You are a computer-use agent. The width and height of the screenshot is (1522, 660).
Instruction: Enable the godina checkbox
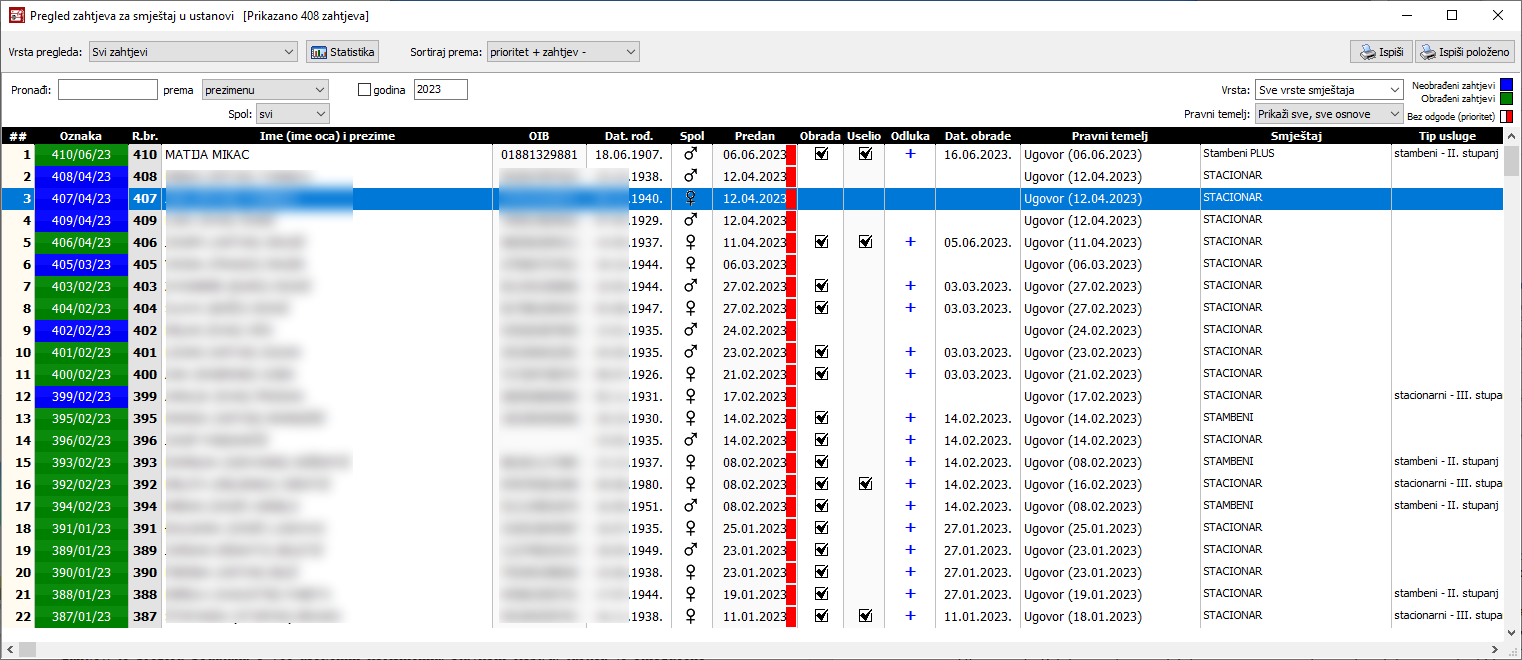click(364, 90)
